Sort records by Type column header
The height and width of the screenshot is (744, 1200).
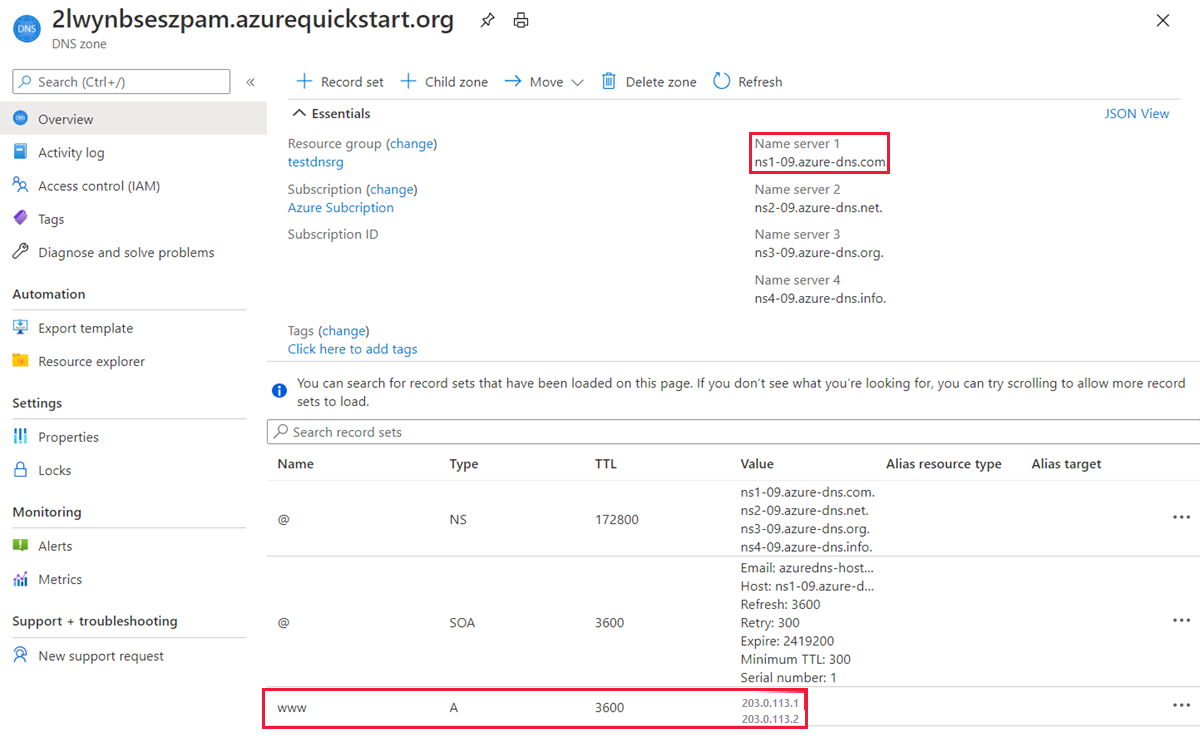click(x=464, y=464)
